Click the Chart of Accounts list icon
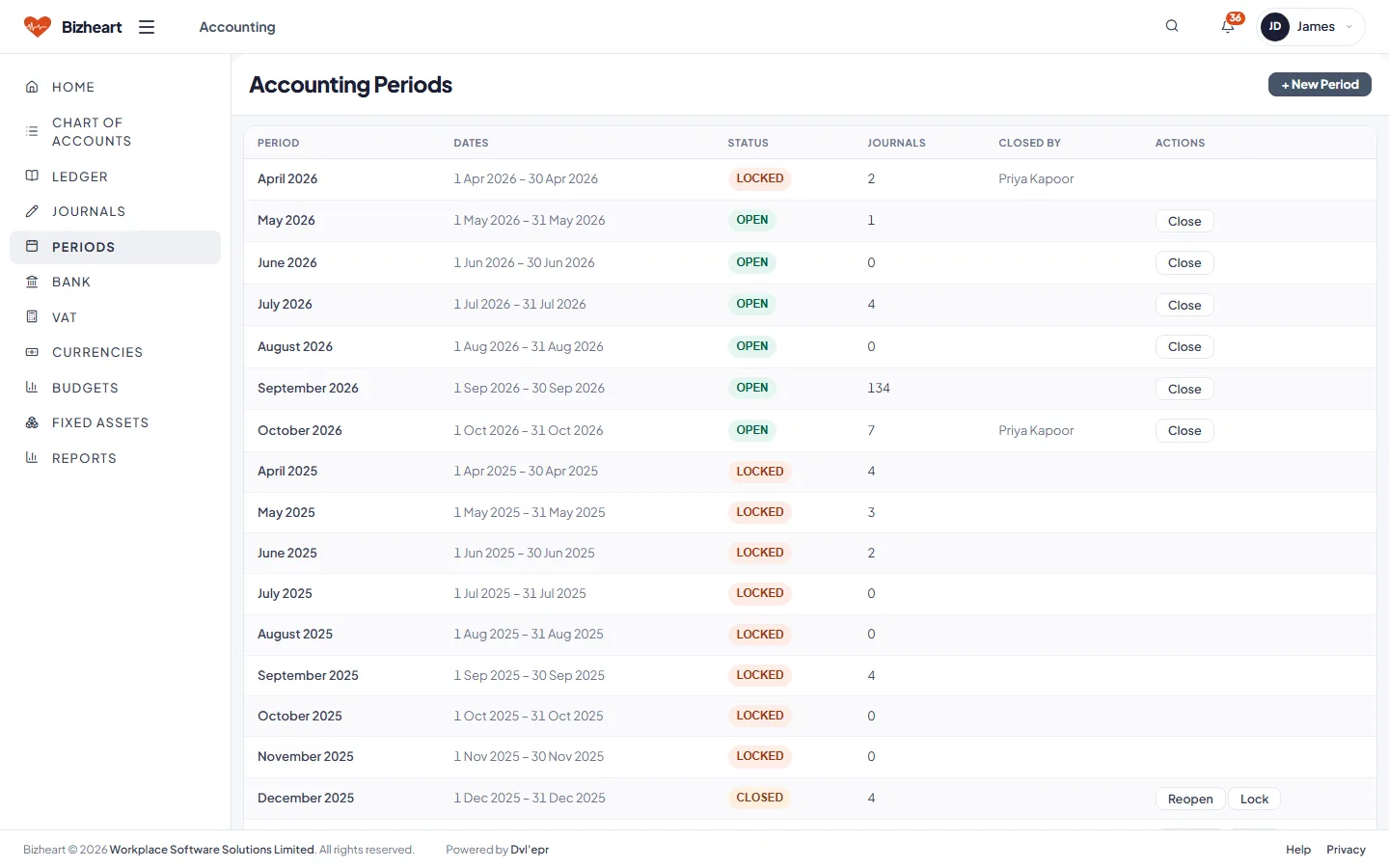This screenshot has height=868, width=1389. tap(32, 131)
